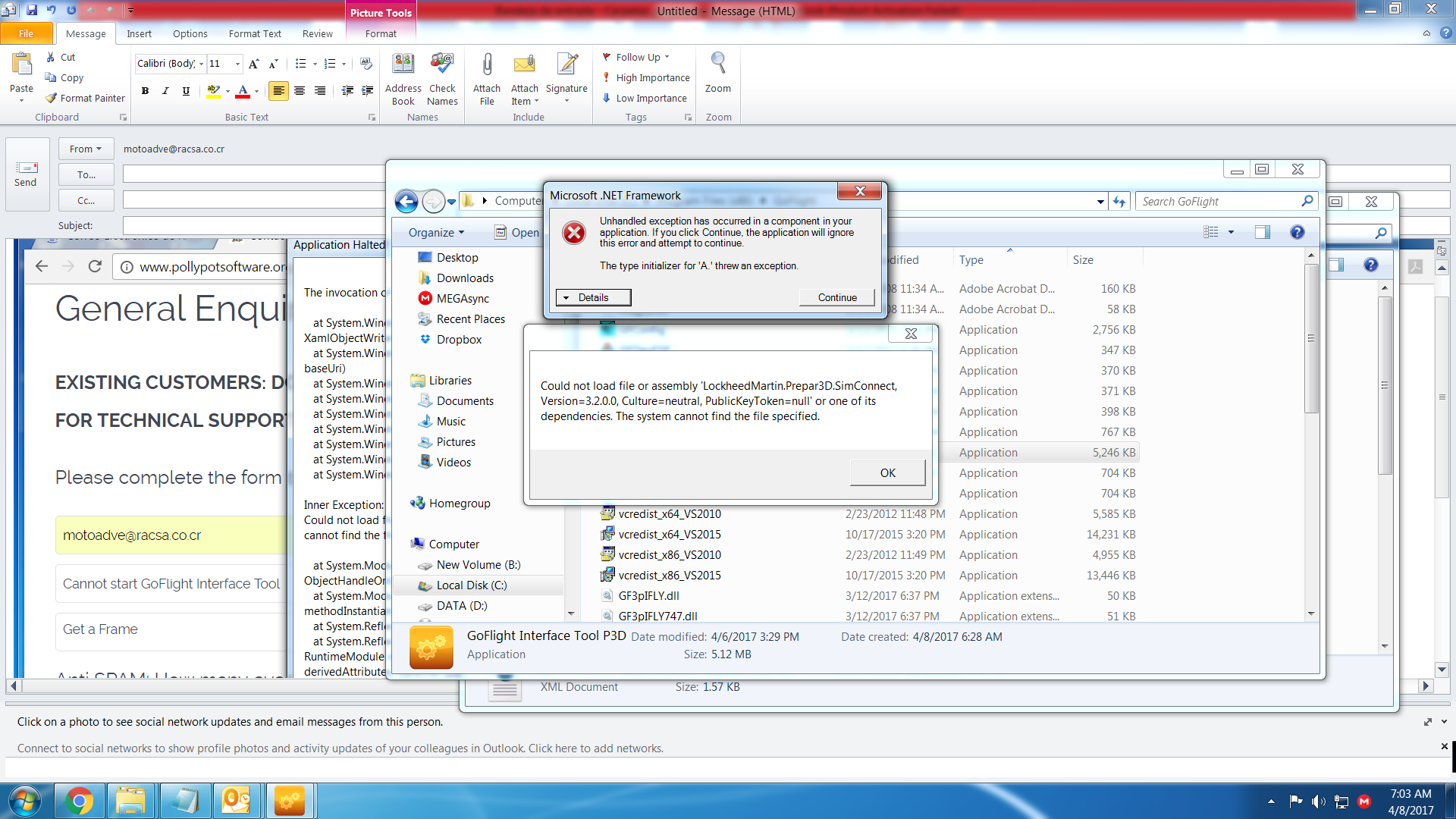Click OK on the assembly error message

click(887, 472)
